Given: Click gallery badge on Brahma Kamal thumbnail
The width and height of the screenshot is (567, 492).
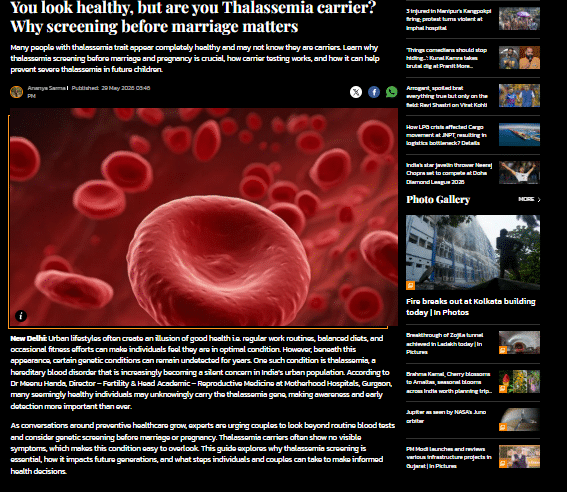Looking at the screenshot, I should [x=503, y=389].
